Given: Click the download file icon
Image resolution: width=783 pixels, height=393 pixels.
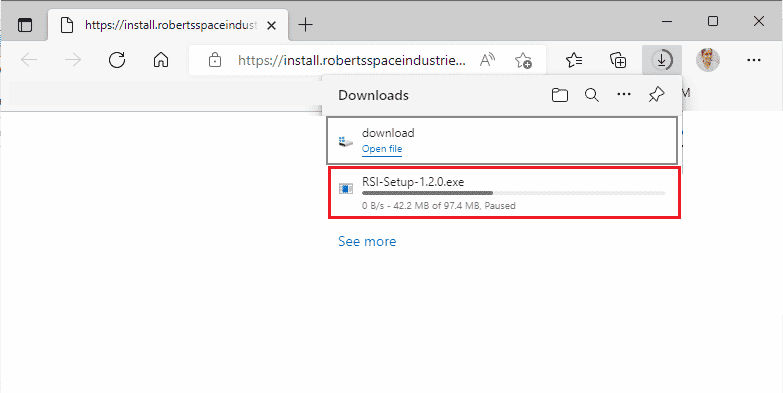Looking at the screenshot, I should point(346,142).
